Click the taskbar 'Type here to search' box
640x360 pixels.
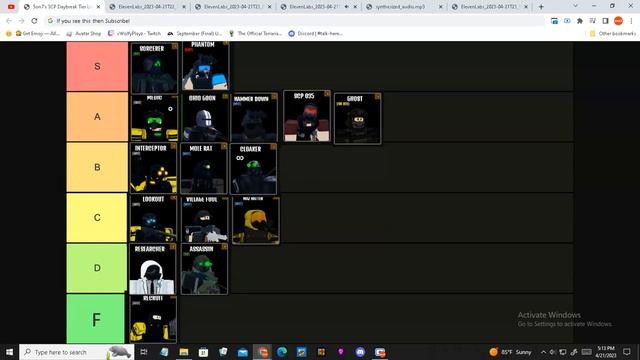tap(77, 352)
